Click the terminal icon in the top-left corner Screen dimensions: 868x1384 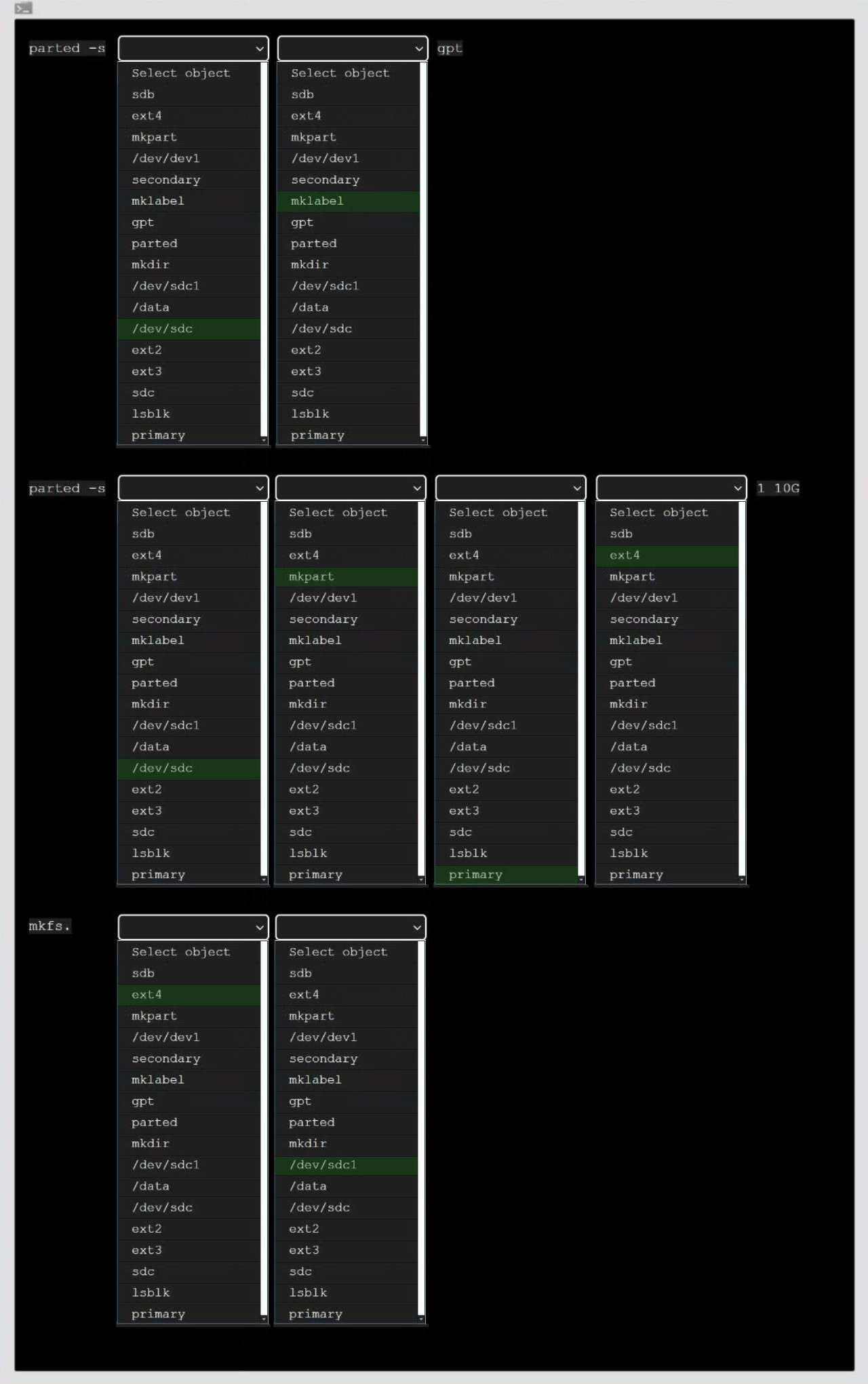pos(23,8)
